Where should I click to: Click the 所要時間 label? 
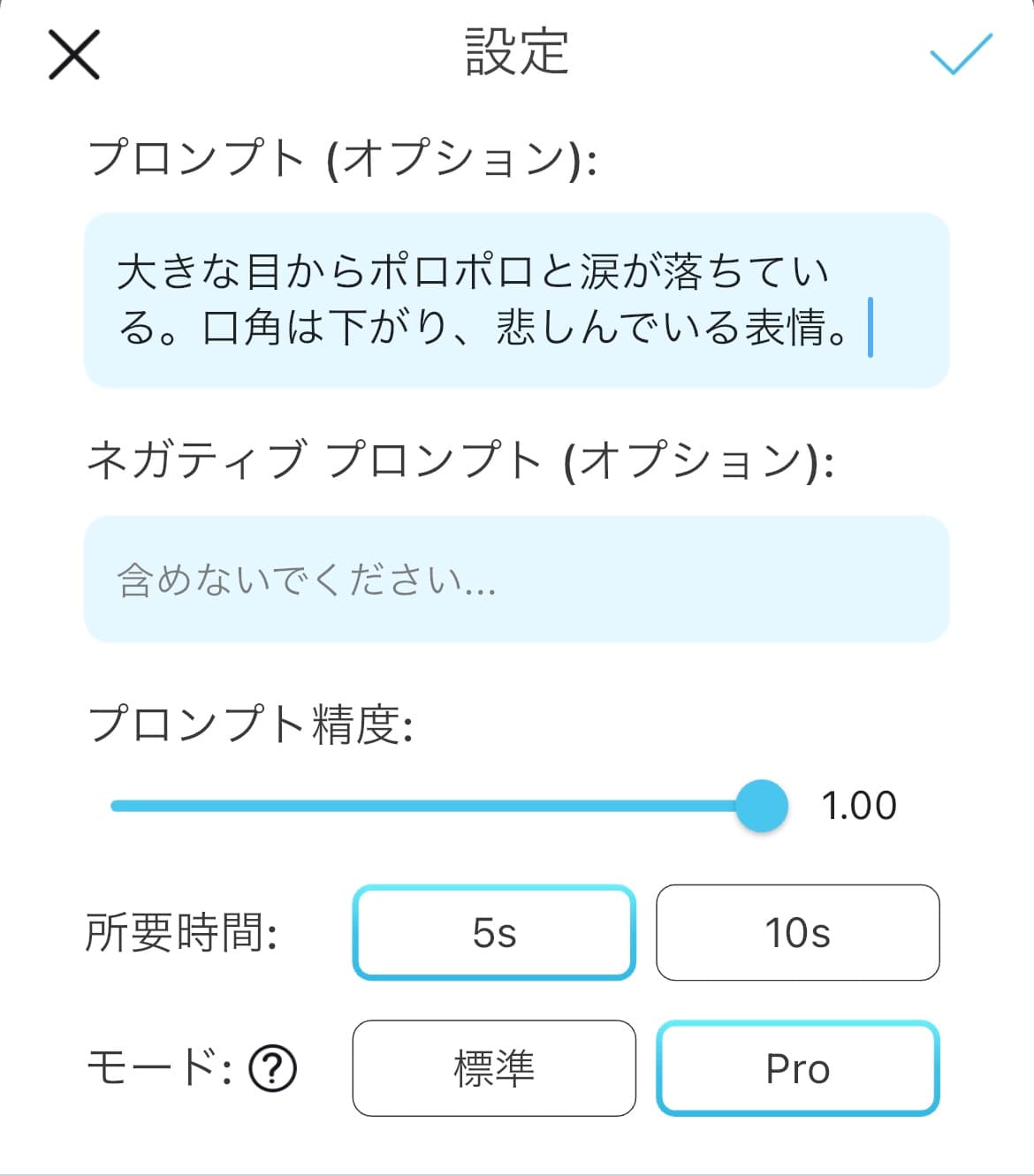click(182, 933)
